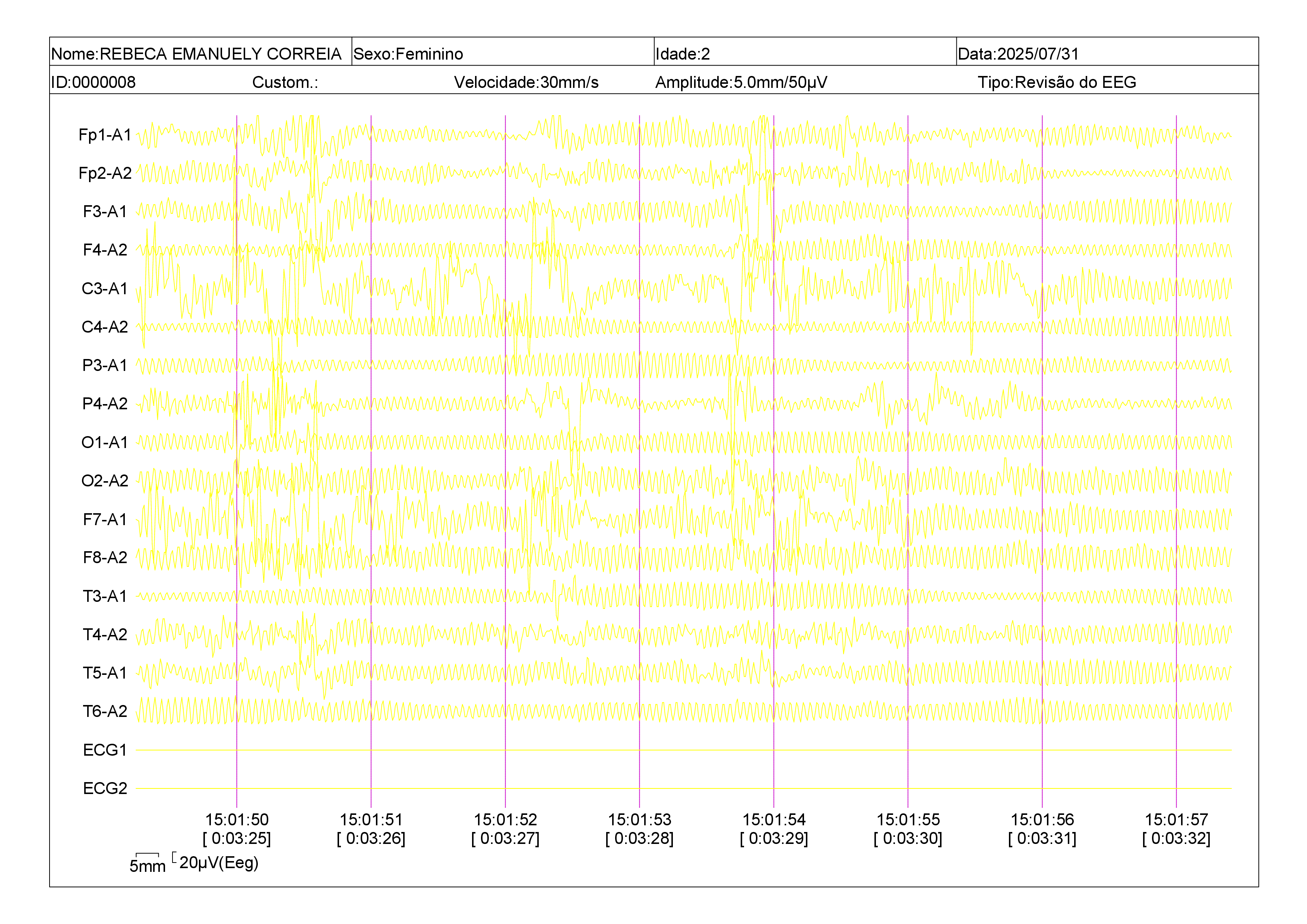Viewport: 1307px width, 924px height.
Task: Click the 15:01:52 time marker label
Action: point(506,820)
